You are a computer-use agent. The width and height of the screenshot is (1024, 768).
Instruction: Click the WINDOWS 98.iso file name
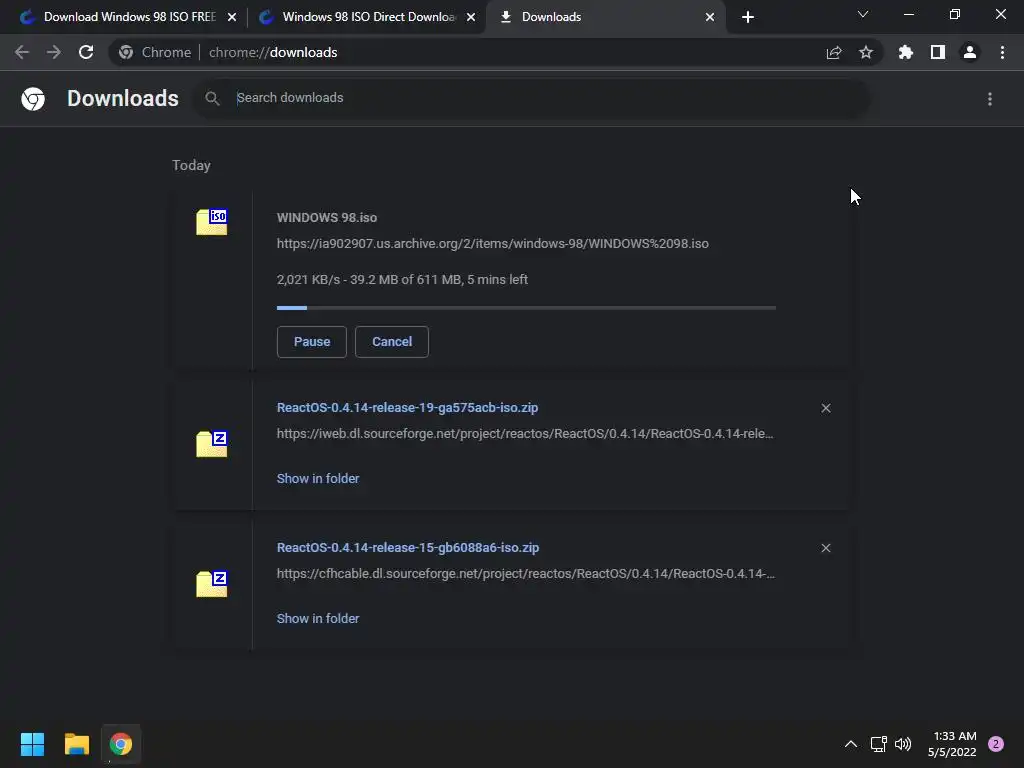pos(327,217)
